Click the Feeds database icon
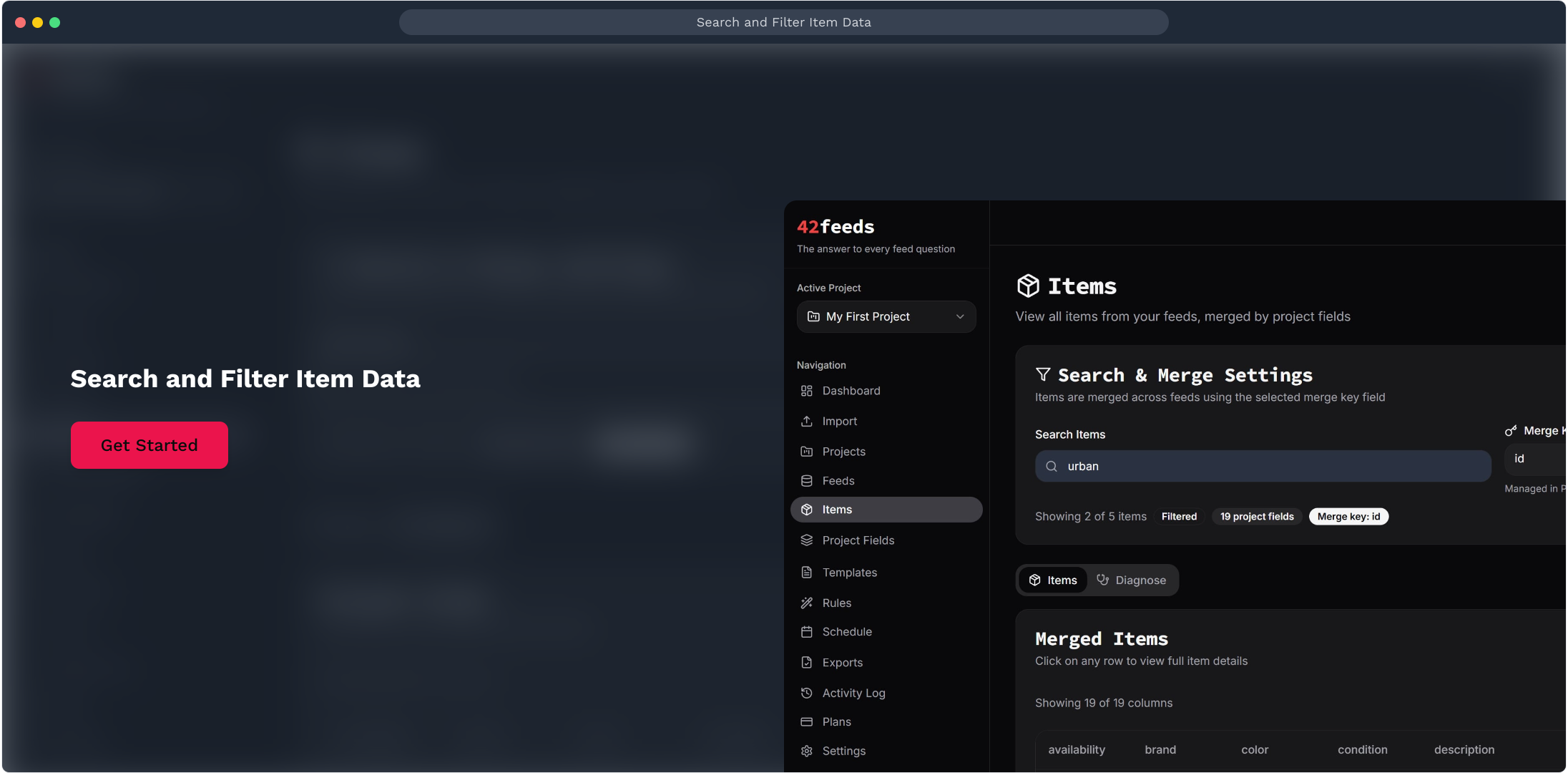Viewport: 1568px width, 773px height. tap(806, 481)
